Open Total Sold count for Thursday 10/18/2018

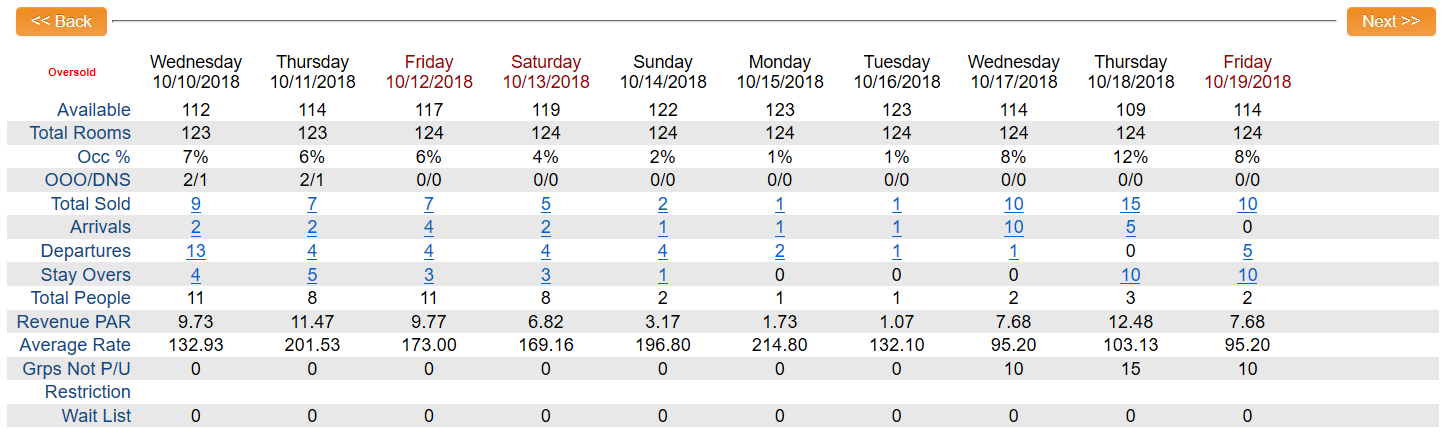(1130, 204)
